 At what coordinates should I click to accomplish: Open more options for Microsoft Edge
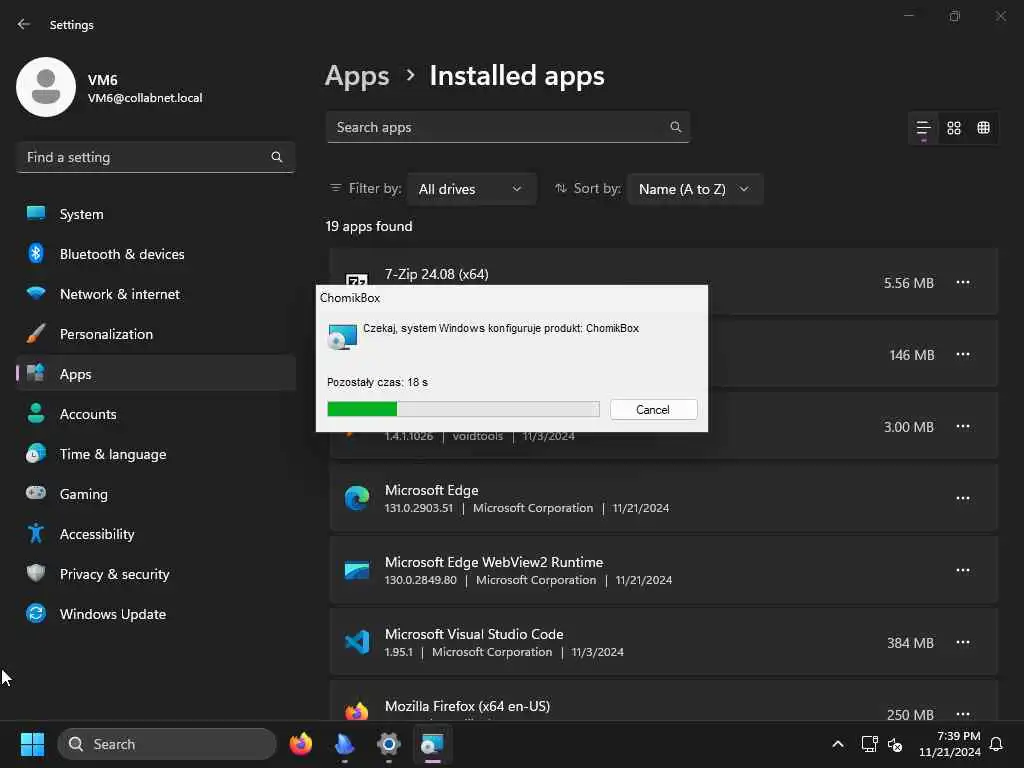click(963, 498)
